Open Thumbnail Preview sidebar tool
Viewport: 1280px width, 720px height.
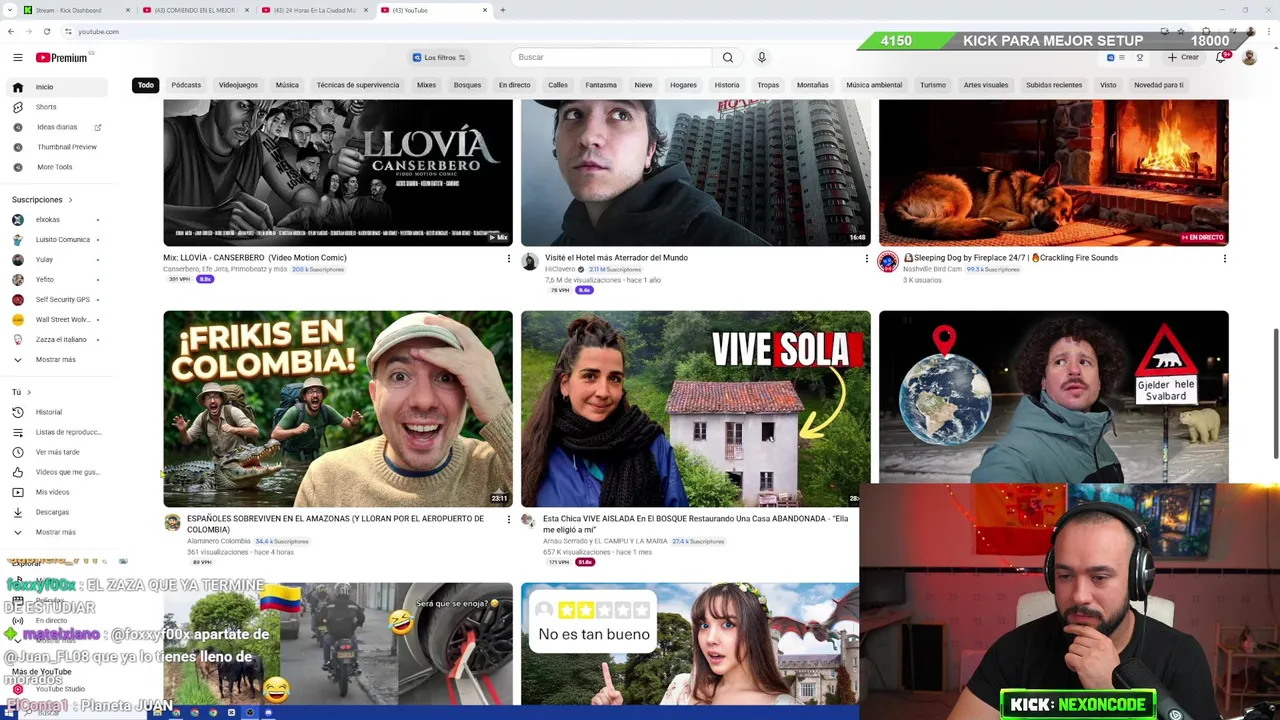point(65,147)
